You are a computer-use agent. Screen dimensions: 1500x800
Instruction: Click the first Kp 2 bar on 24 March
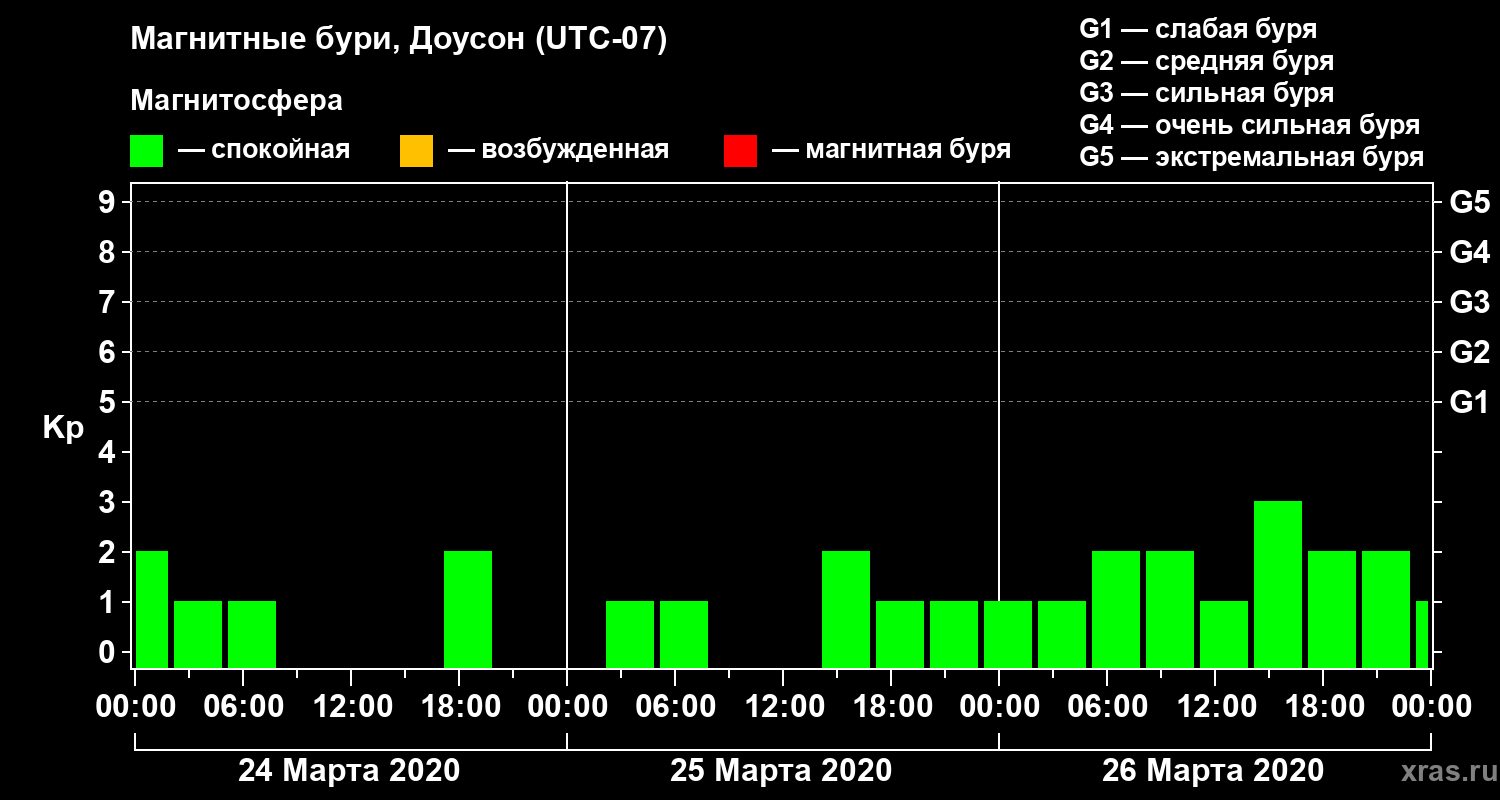152,609
